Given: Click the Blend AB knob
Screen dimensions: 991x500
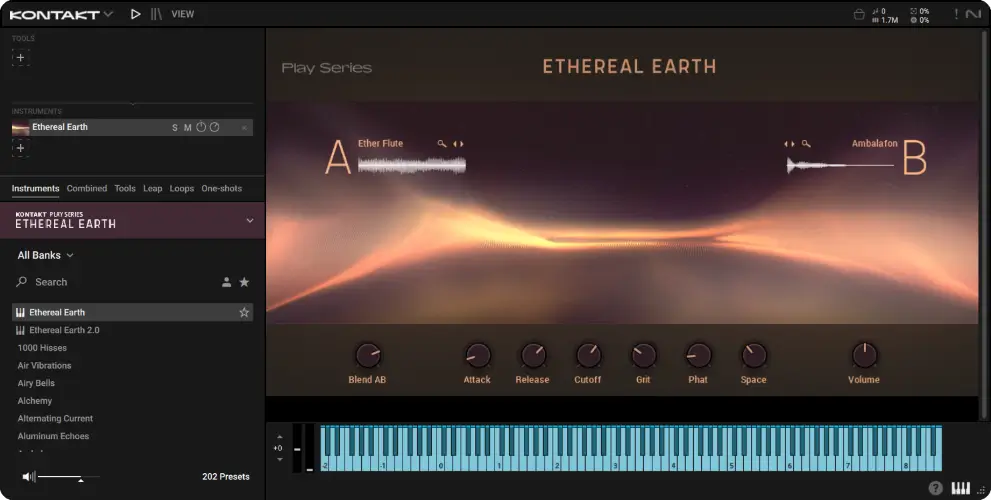Looking at the screenshot, I should (x=367, y=356).
